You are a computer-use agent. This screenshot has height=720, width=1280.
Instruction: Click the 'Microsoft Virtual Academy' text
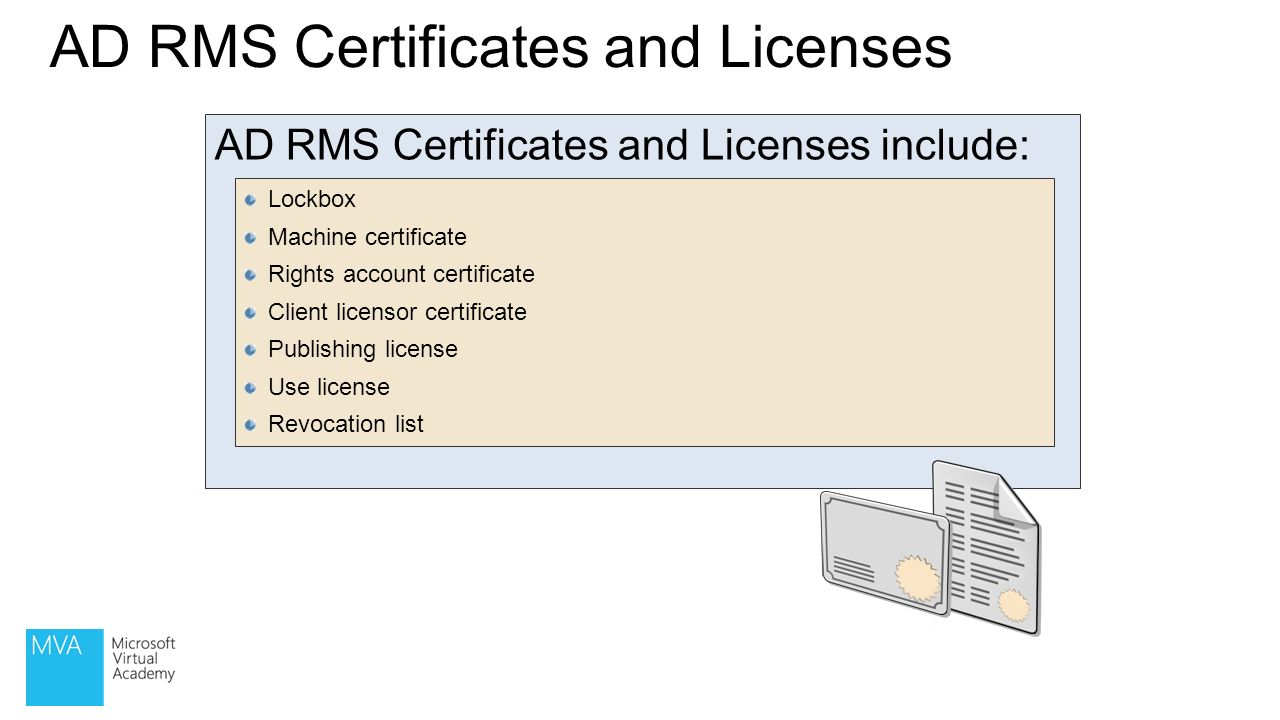[143, 658]
